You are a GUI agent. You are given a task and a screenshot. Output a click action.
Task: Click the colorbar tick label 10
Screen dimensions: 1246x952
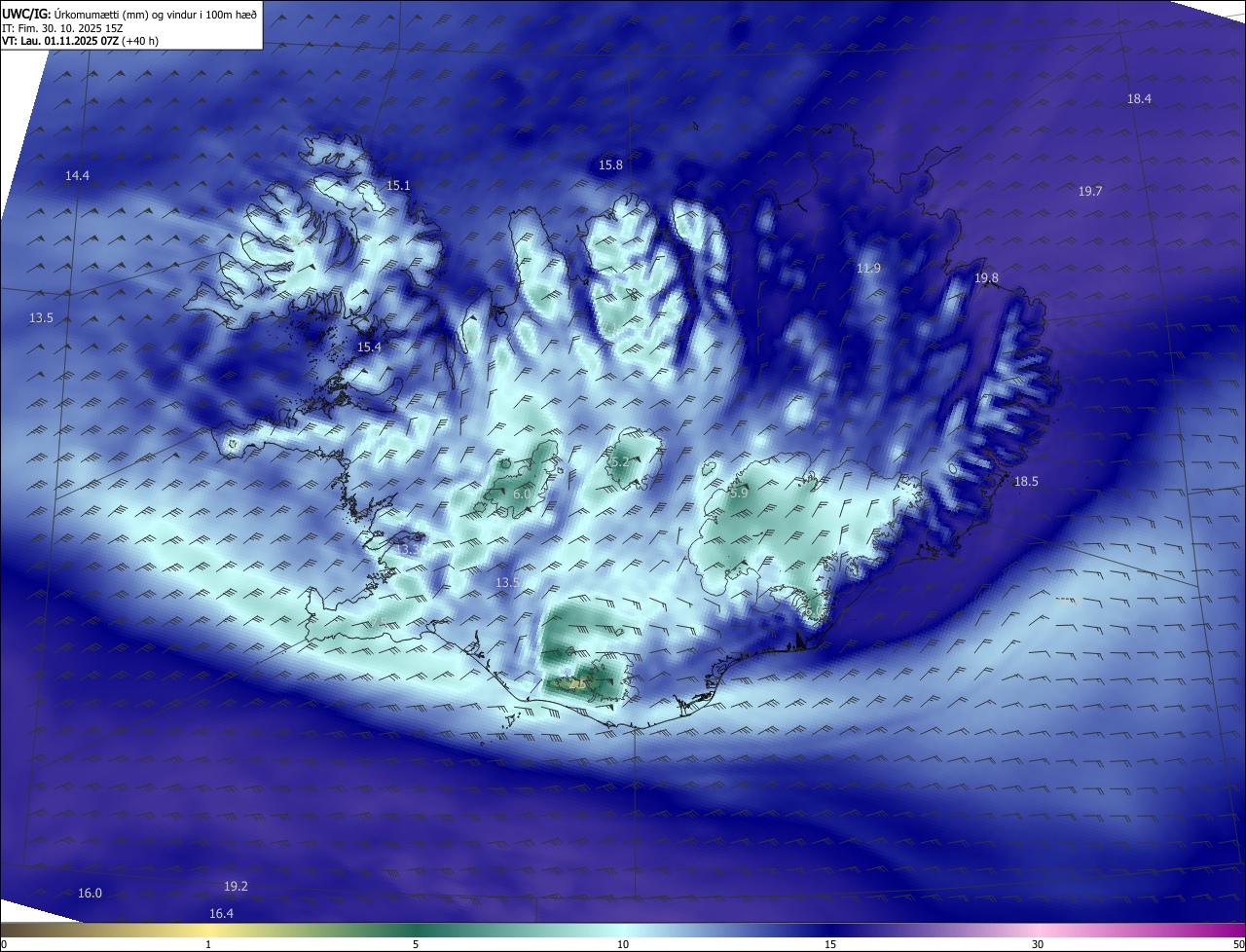[623, 944]
